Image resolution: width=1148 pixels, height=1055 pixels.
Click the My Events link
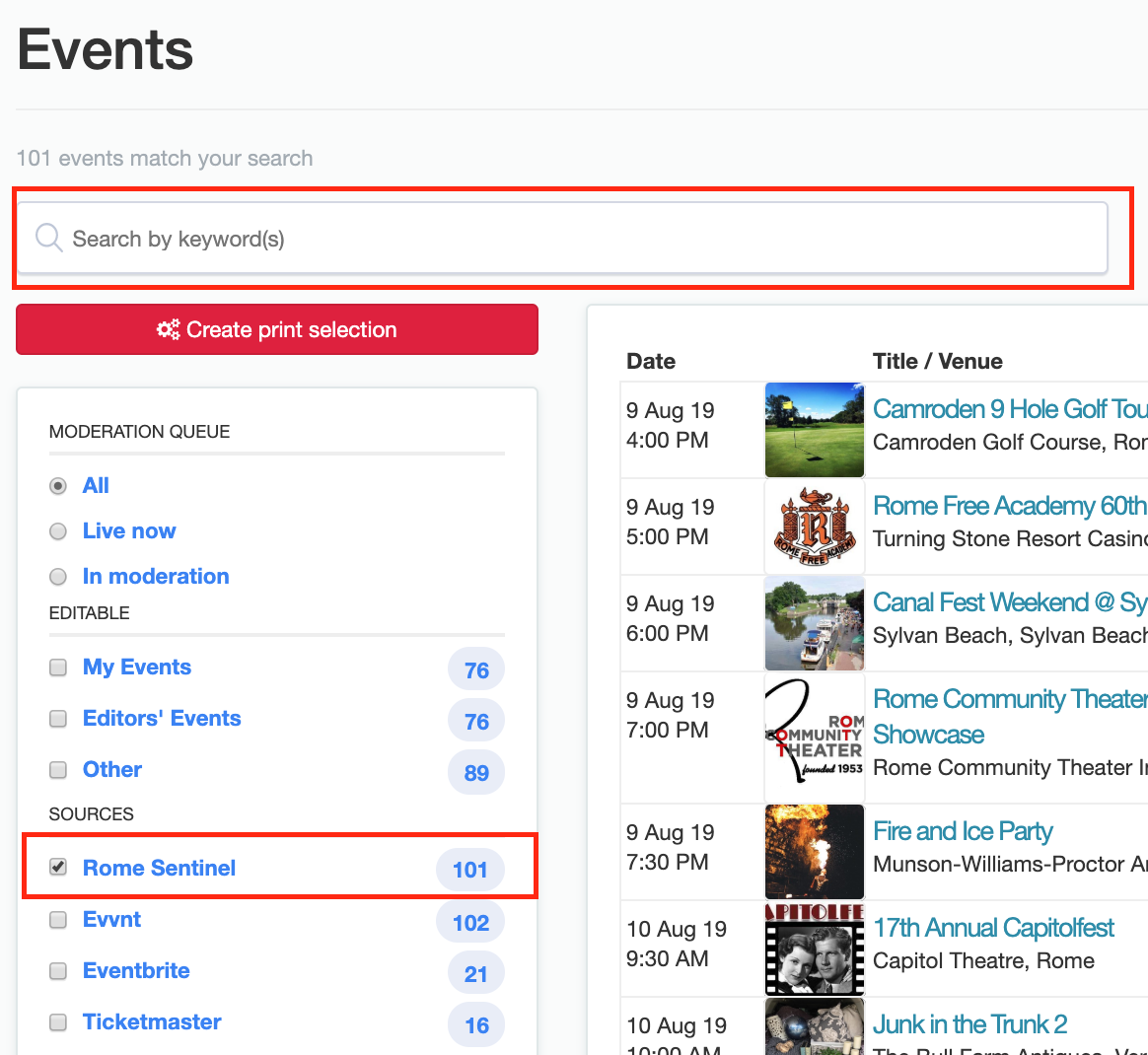tap(137, 667)
